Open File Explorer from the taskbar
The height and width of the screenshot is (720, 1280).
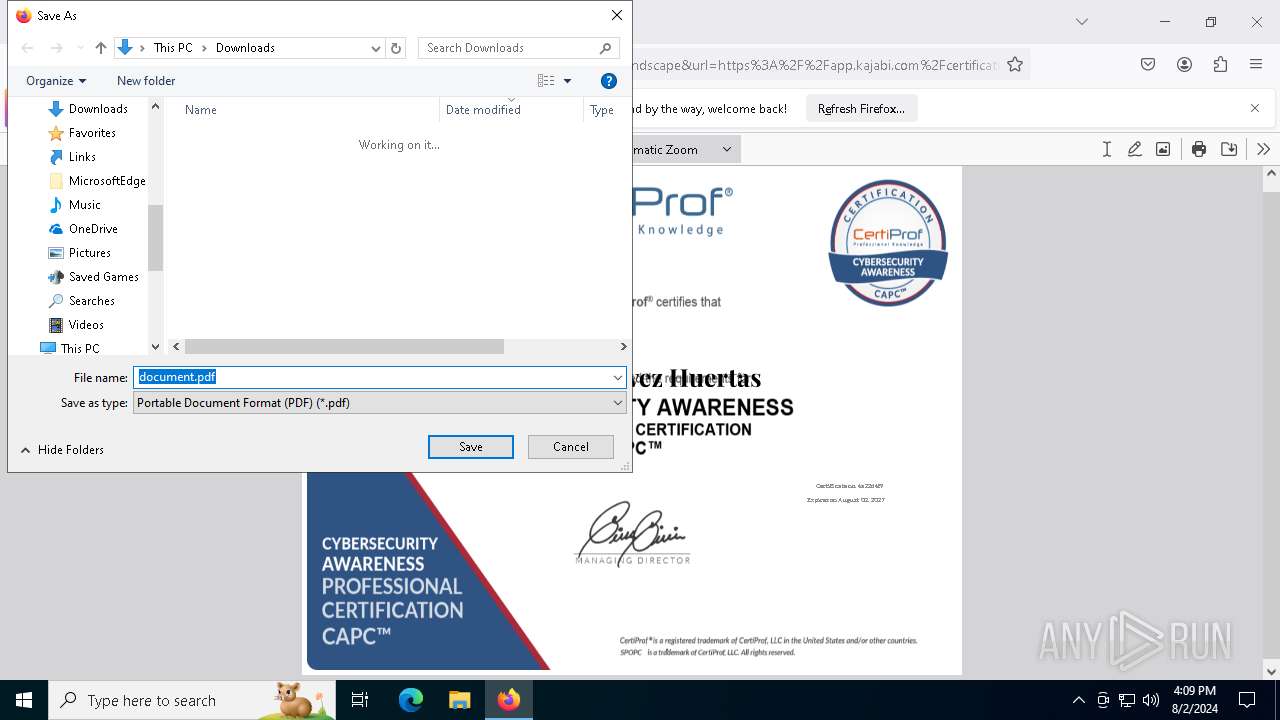[459, 700]
